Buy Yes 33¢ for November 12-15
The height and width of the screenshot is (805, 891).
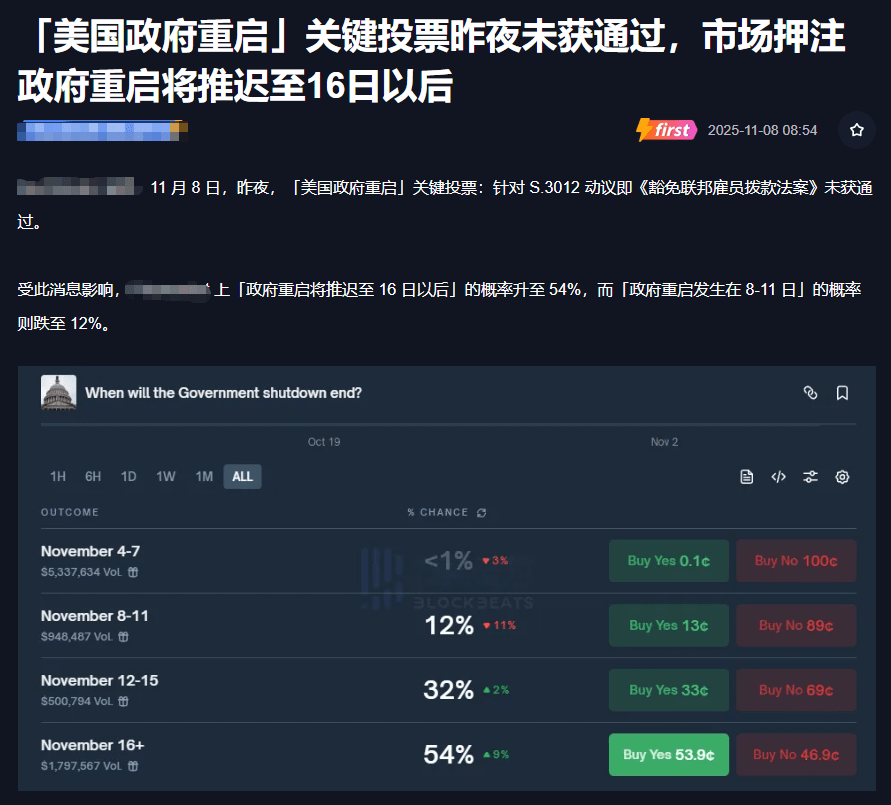tap(669, 690)
